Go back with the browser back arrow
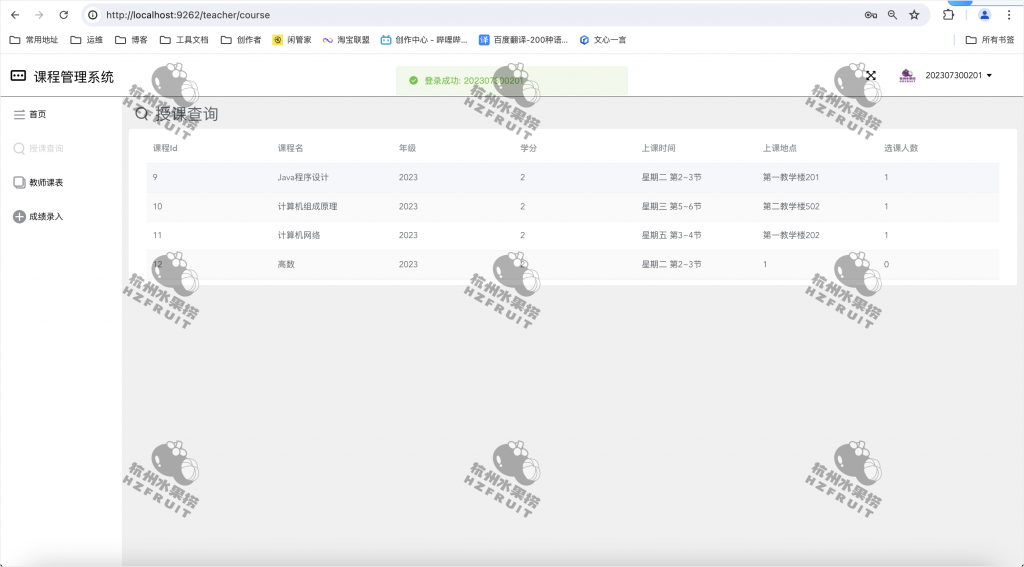Screen dimensions: 1024x567 tap(15, 14)
